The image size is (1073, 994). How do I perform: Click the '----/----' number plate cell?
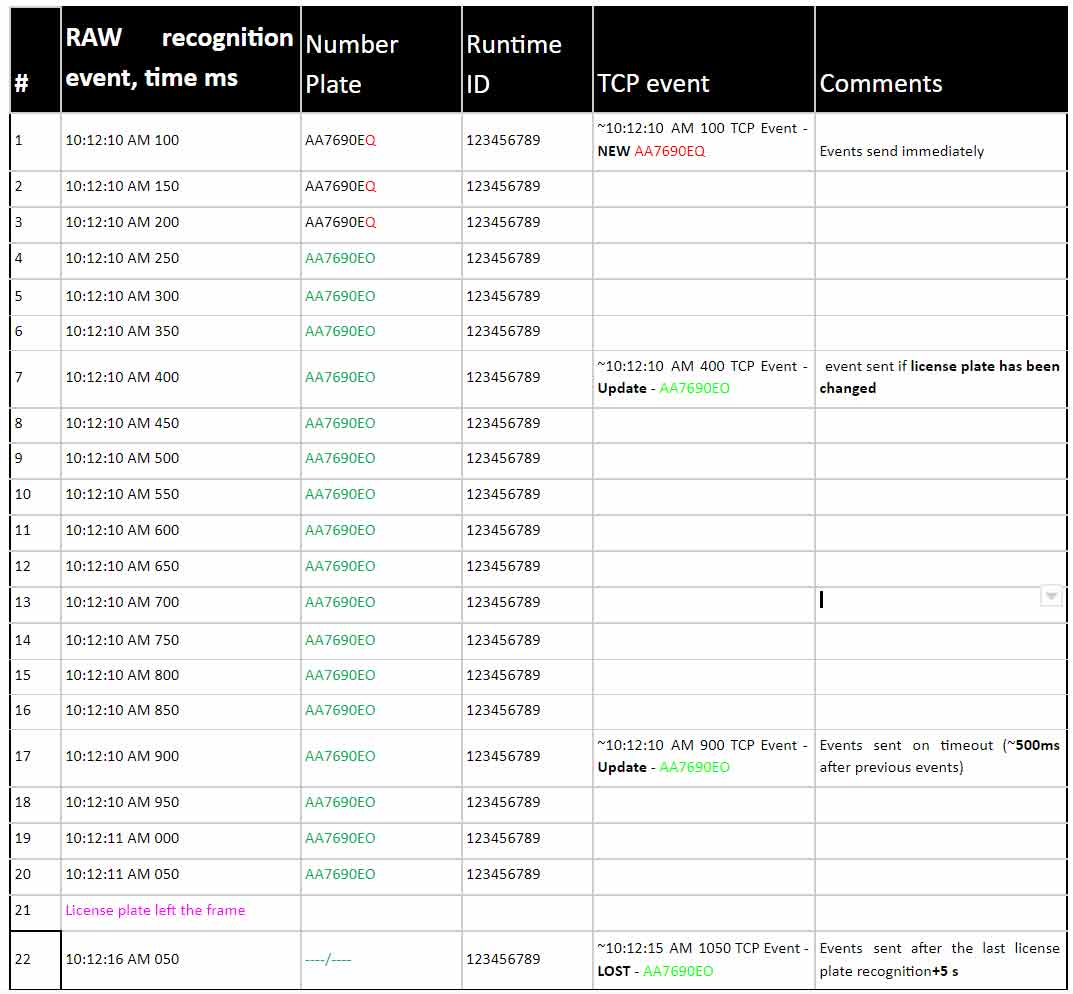[329, 959]
